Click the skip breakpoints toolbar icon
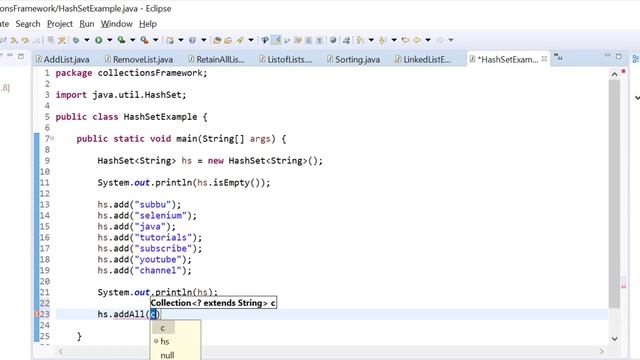 pyautogui.click(x=62, y=40)
